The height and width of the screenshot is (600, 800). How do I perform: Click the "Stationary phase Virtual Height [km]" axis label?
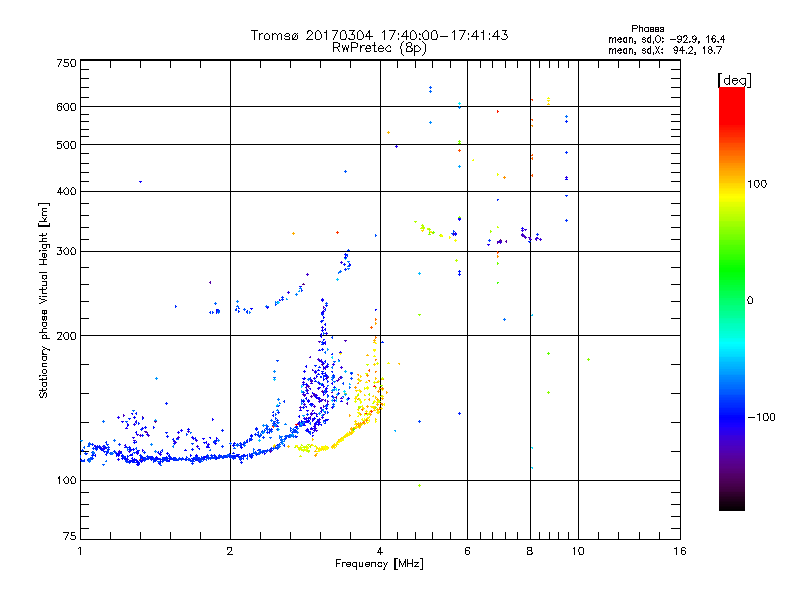coord(43,301)
